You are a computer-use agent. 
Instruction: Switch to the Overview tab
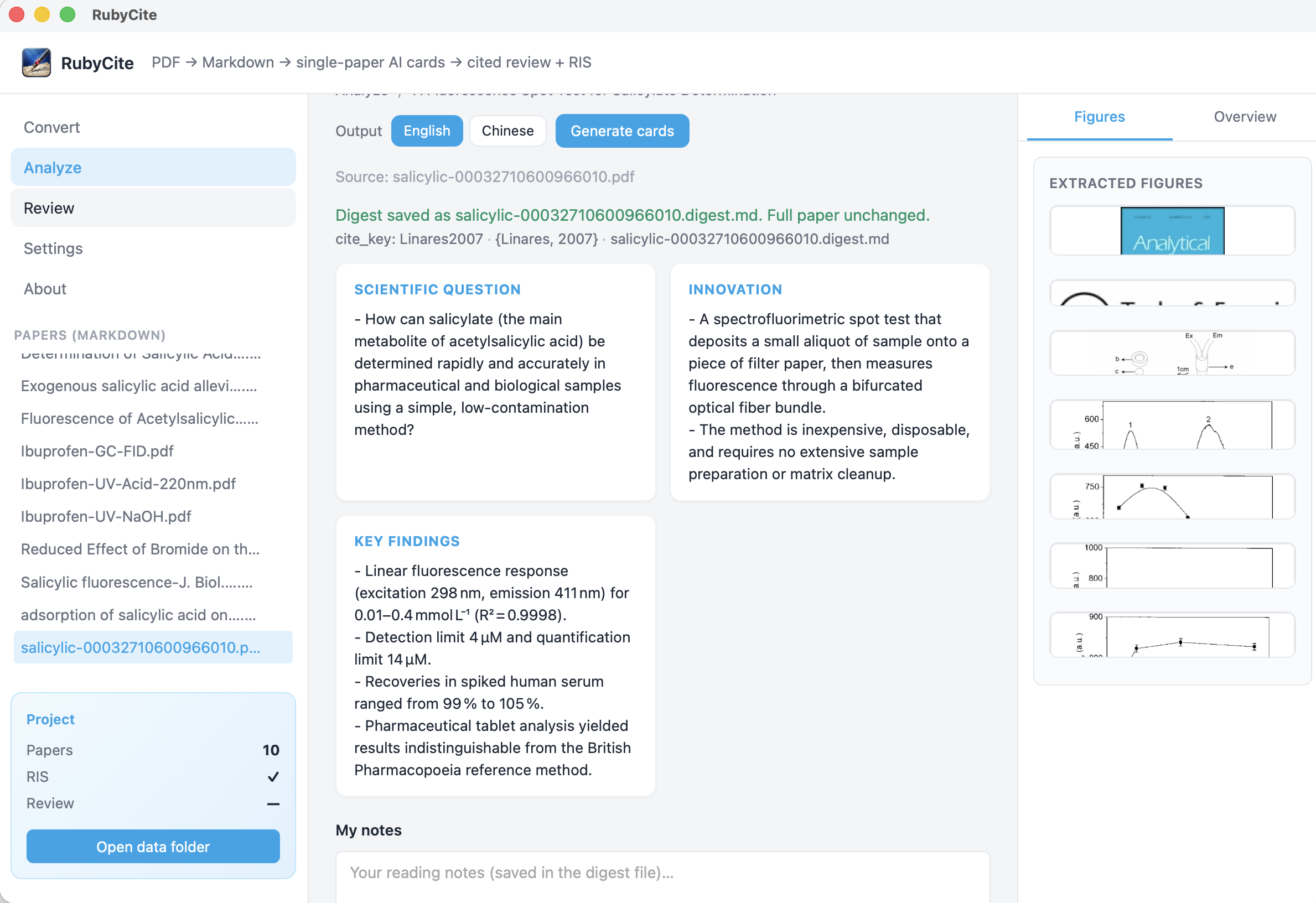click(1245, 117)
